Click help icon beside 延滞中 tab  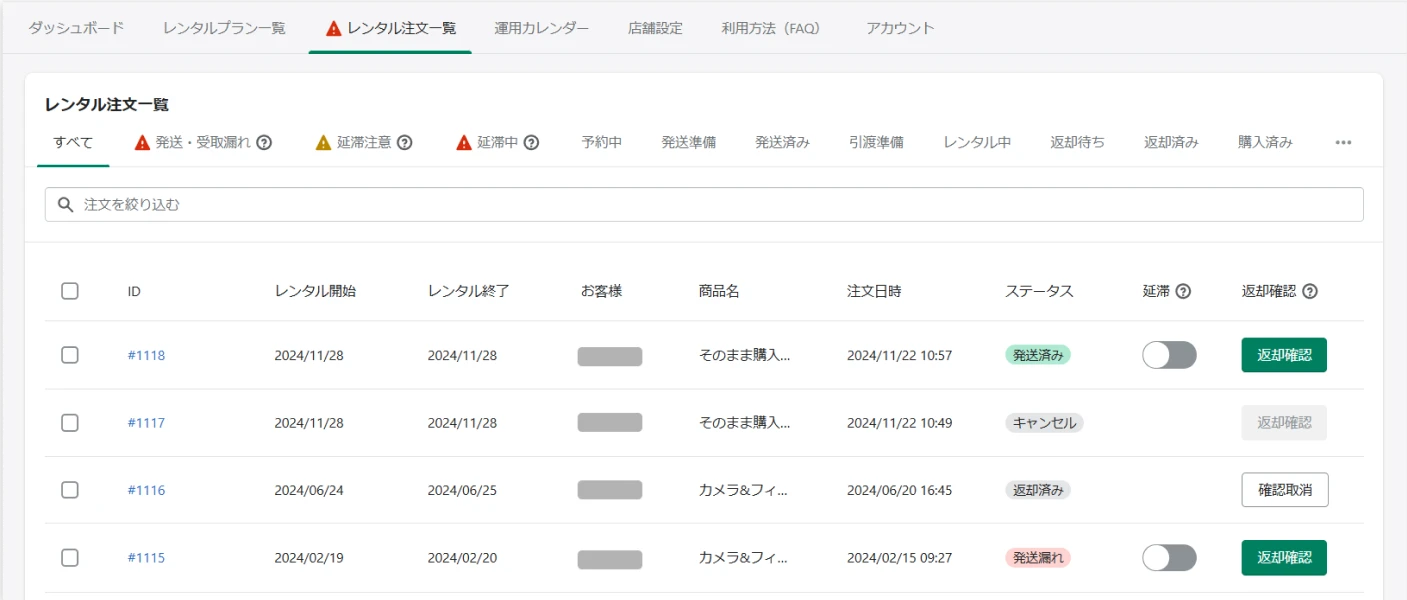(x=531, y=143)
